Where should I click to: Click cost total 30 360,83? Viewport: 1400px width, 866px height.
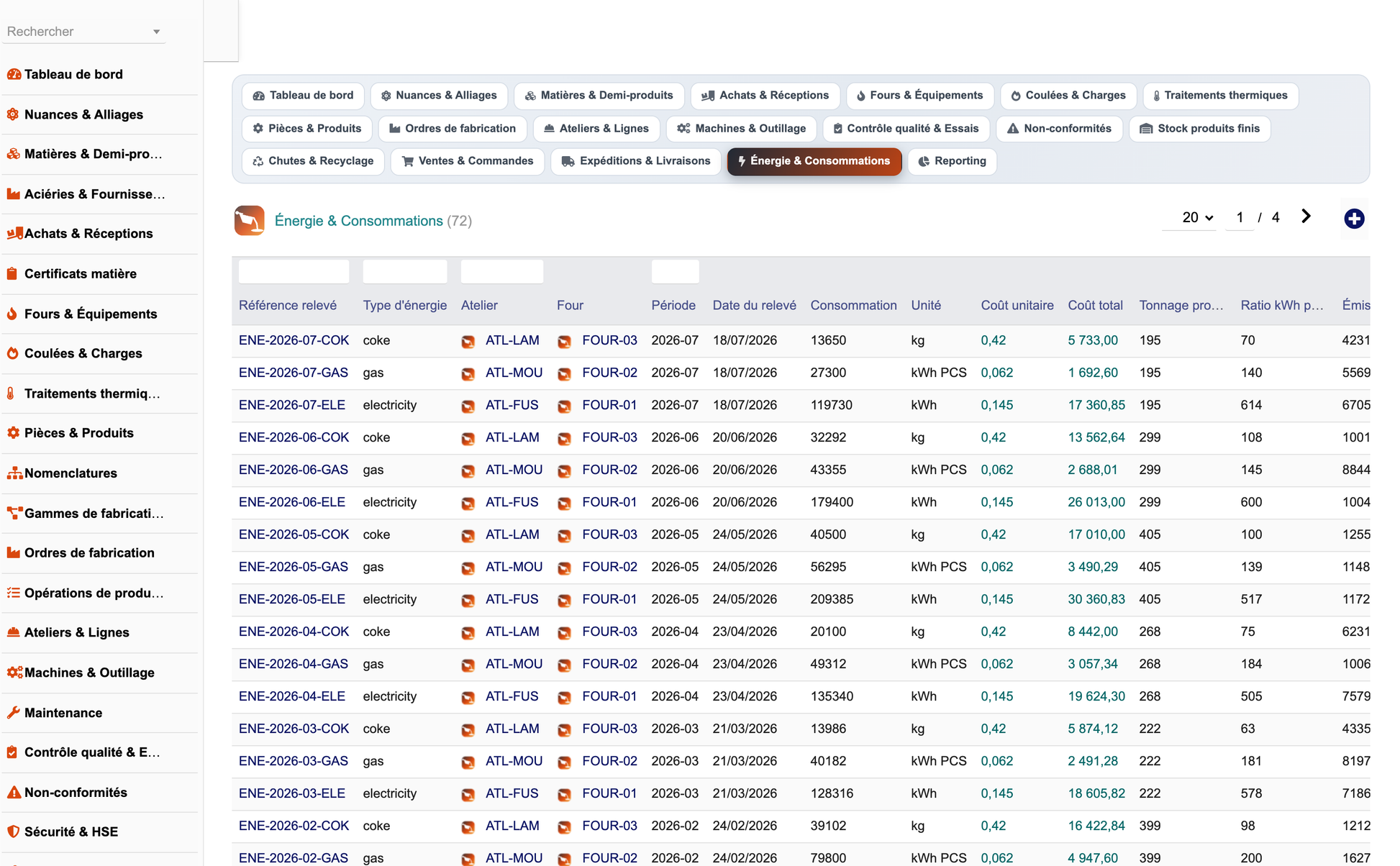pos(1096,599)
